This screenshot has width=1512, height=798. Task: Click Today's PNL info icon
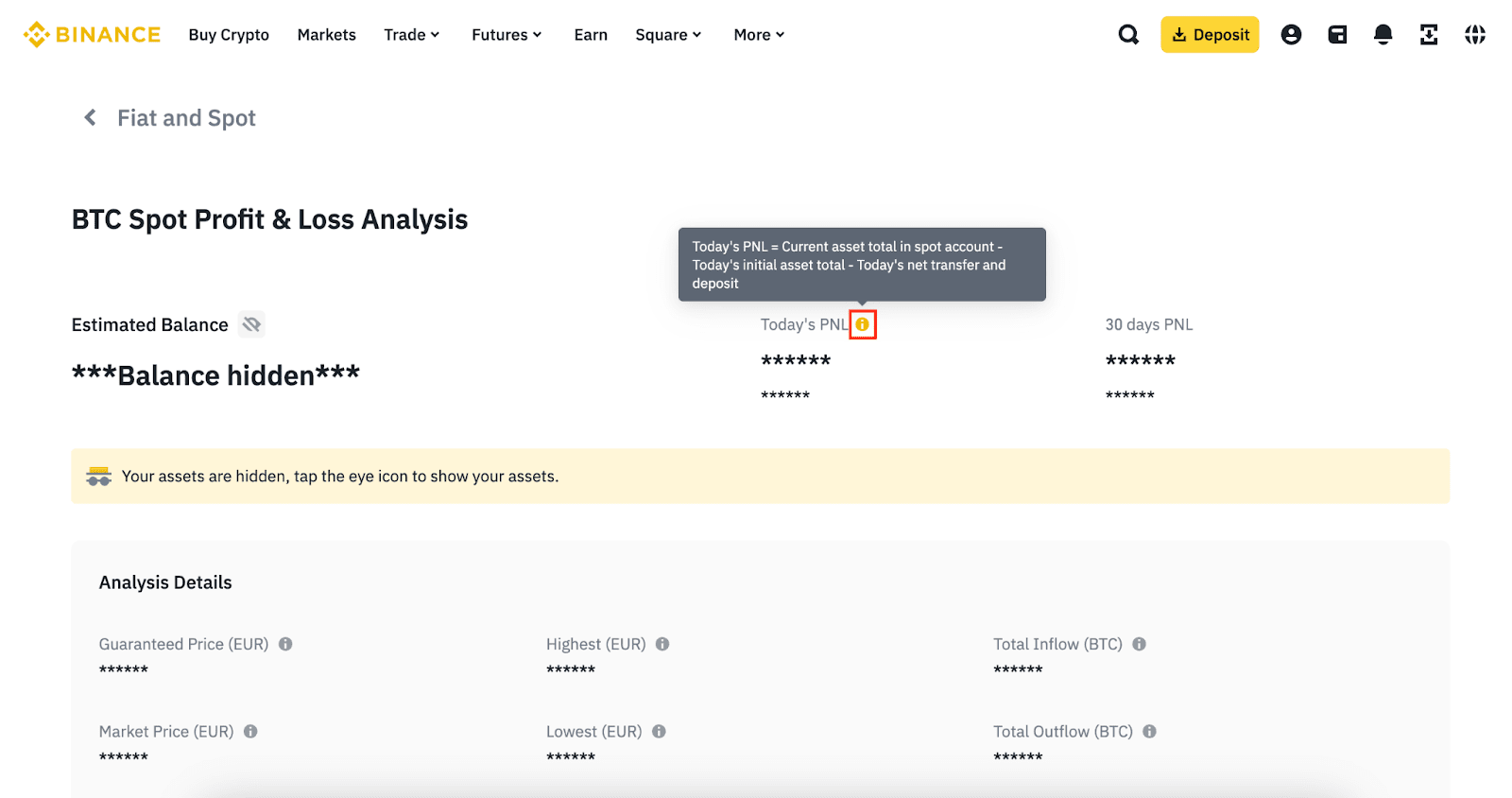click(x=862, y=324)
